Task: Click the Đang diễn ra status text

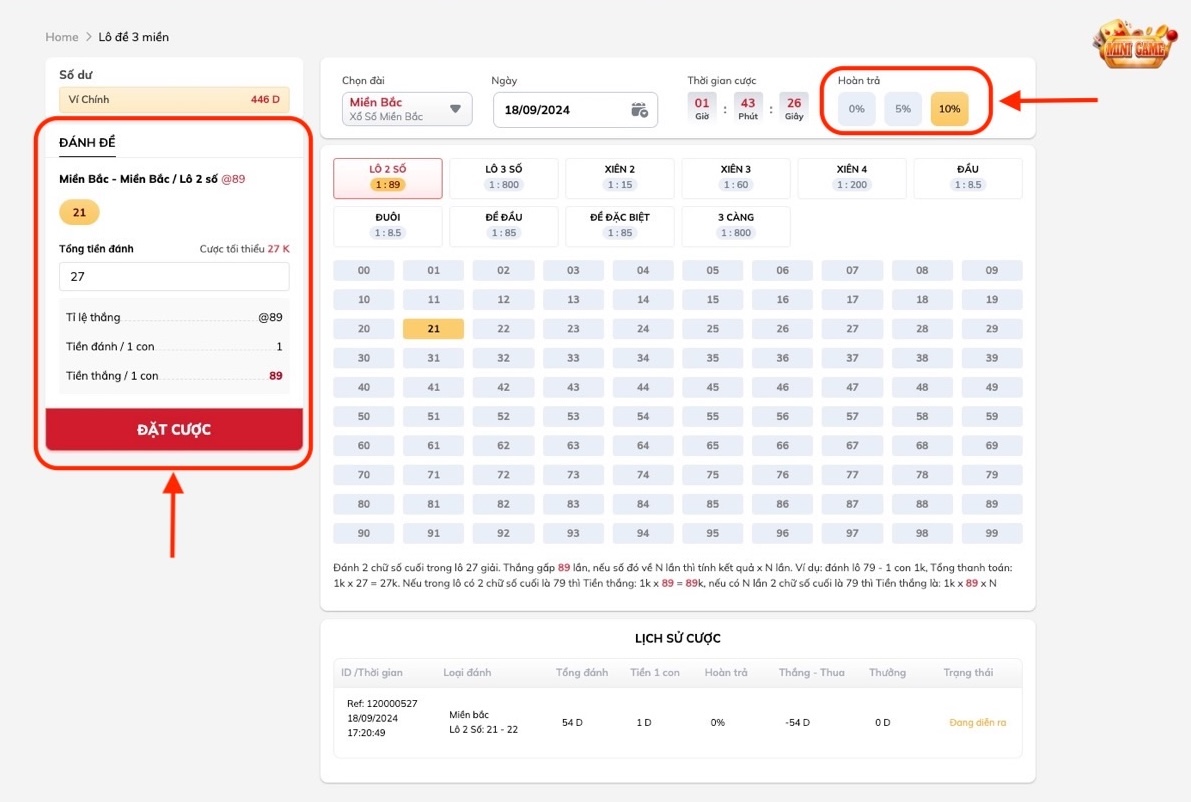Action: [x=978, y=721]
